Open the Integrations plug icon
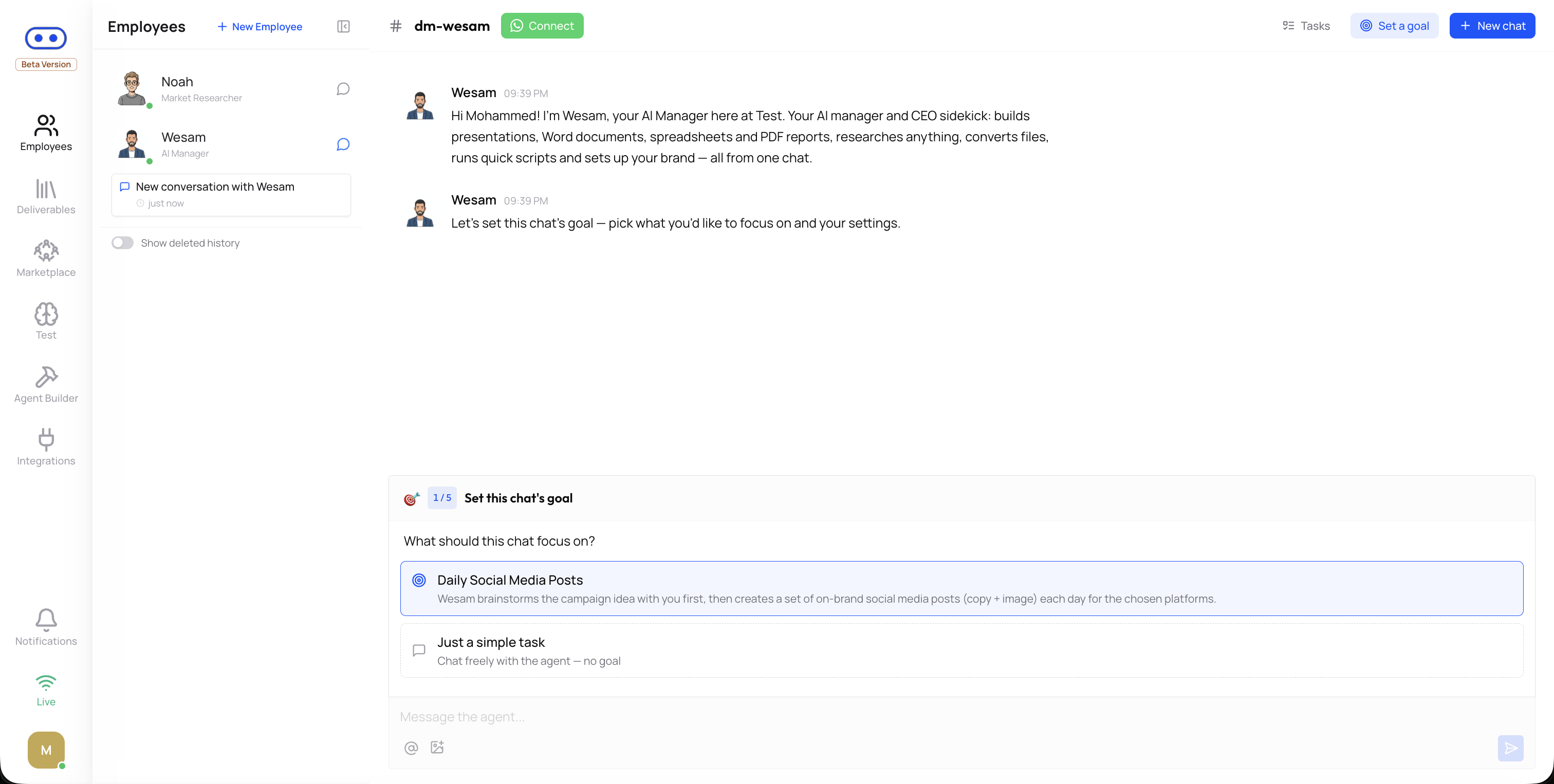 (46, 440)
